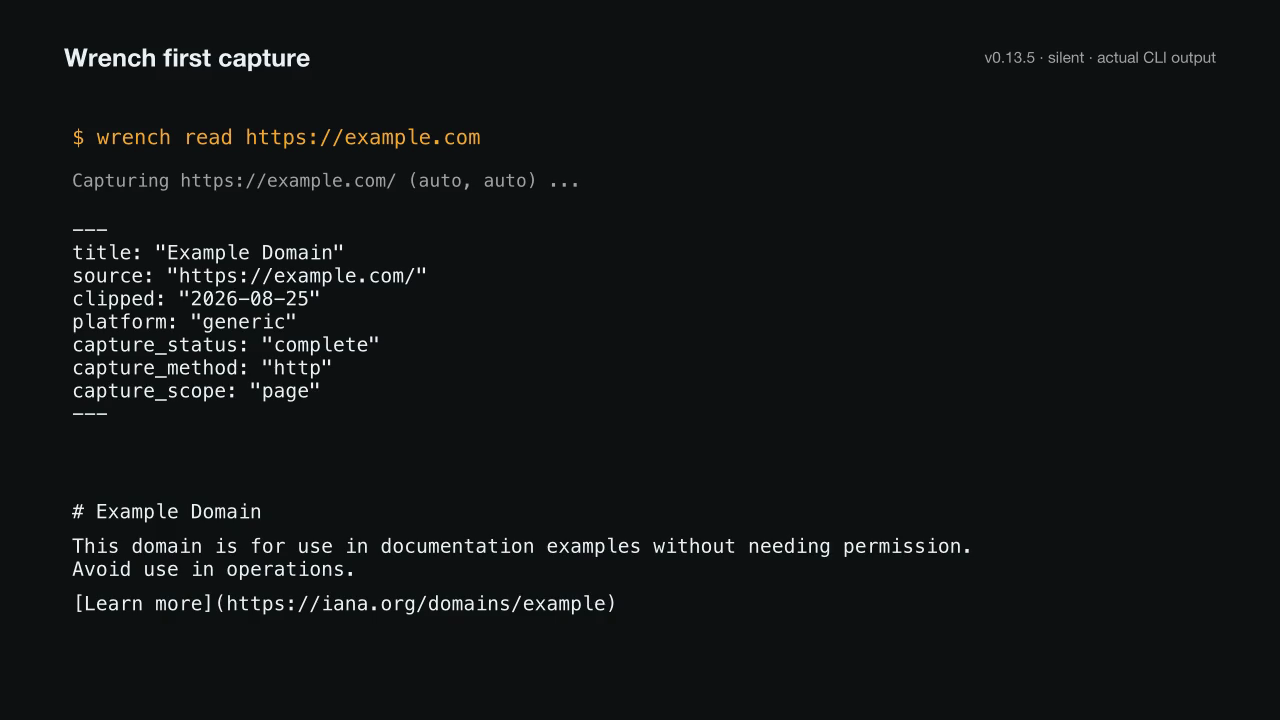Click the version label v0.13.5

pyautogui.click(x=1009, y=58)
